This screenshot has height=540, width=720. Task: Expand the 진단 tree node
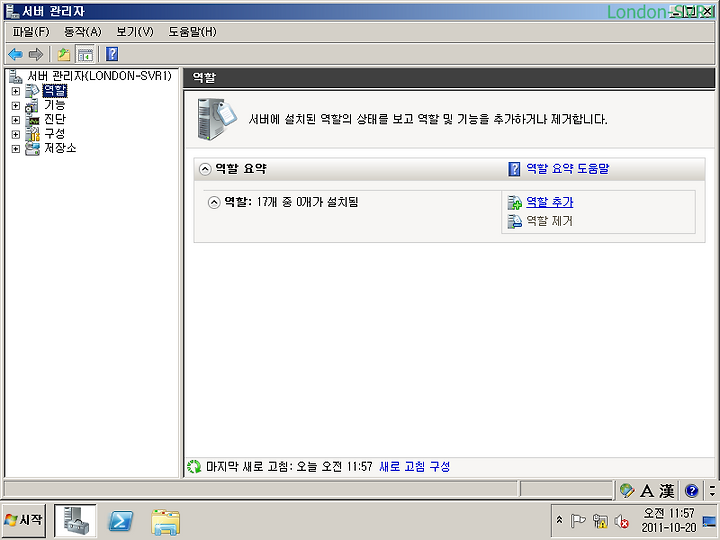pyautogui.click(x=16, y=120)
